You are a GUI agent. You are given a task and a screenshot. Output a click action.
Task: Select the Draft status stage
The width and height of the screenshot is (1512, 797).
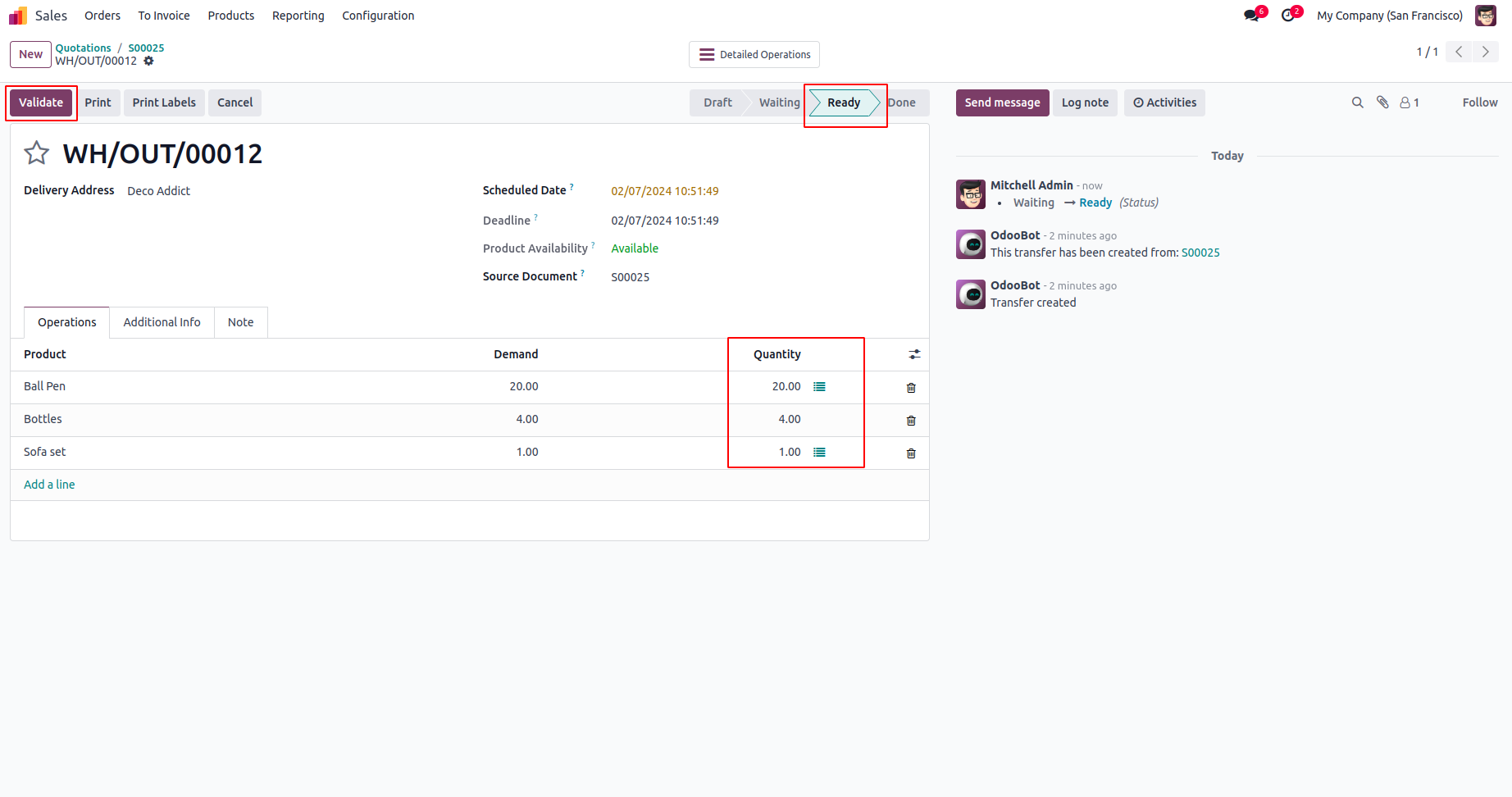pos(717,102)
